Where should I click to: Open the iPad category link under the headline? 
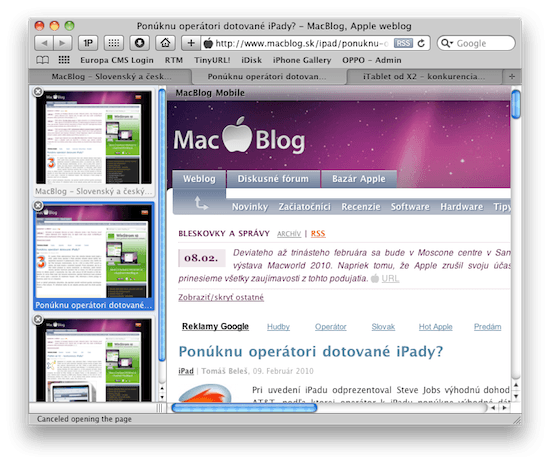click(x=186, y=371)
